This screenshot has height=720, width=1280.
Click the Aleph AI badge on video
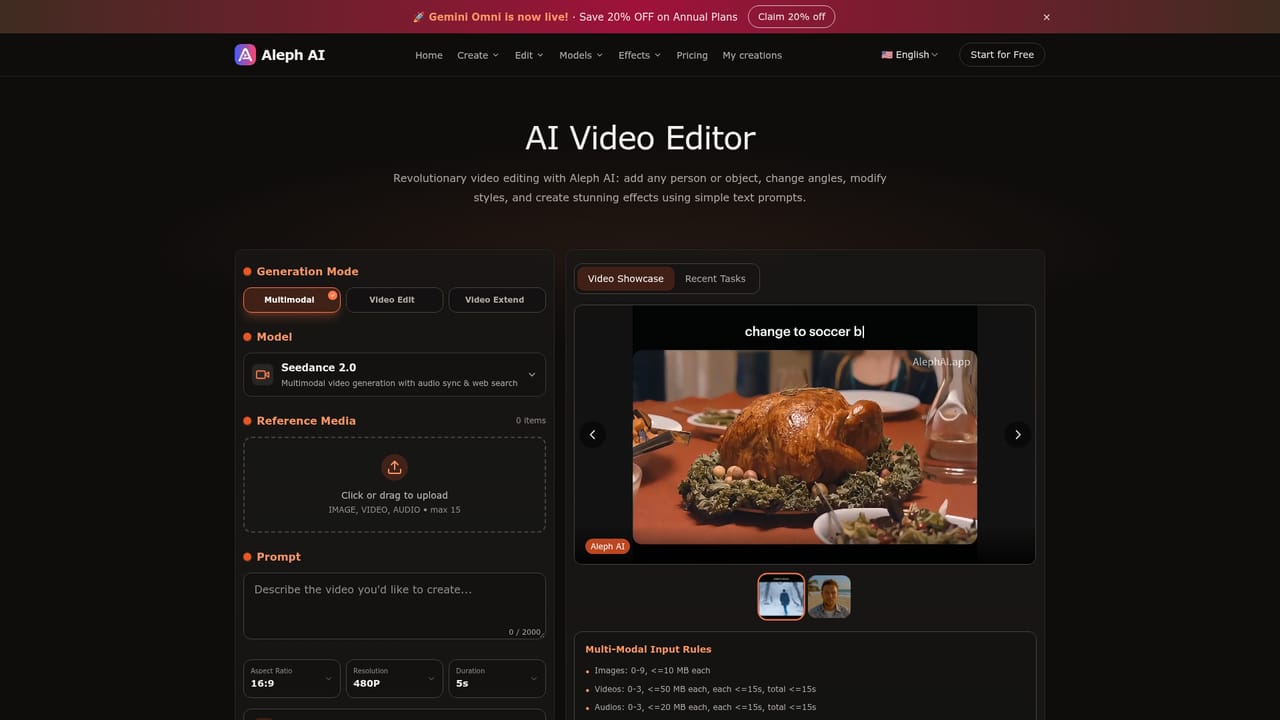[607, 547]
